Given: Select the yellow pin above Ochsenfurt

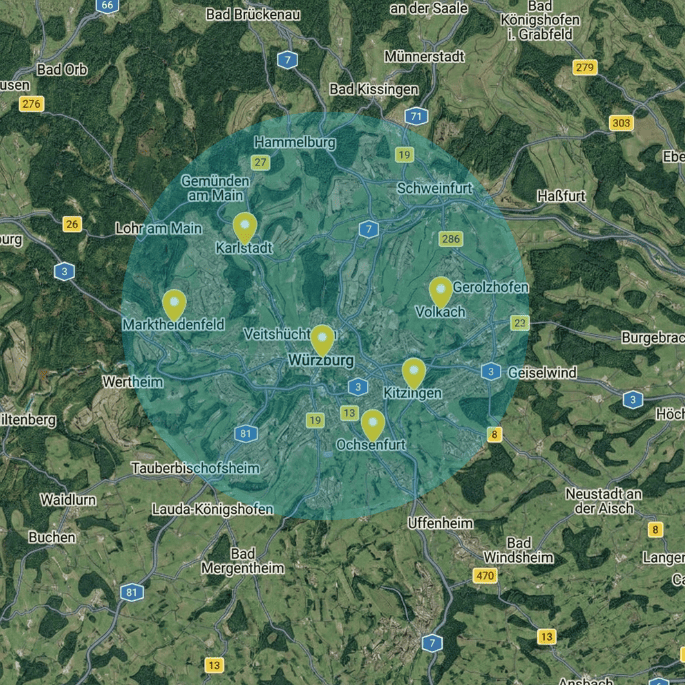Looking at the screenshot, I should tap(373, 425).
